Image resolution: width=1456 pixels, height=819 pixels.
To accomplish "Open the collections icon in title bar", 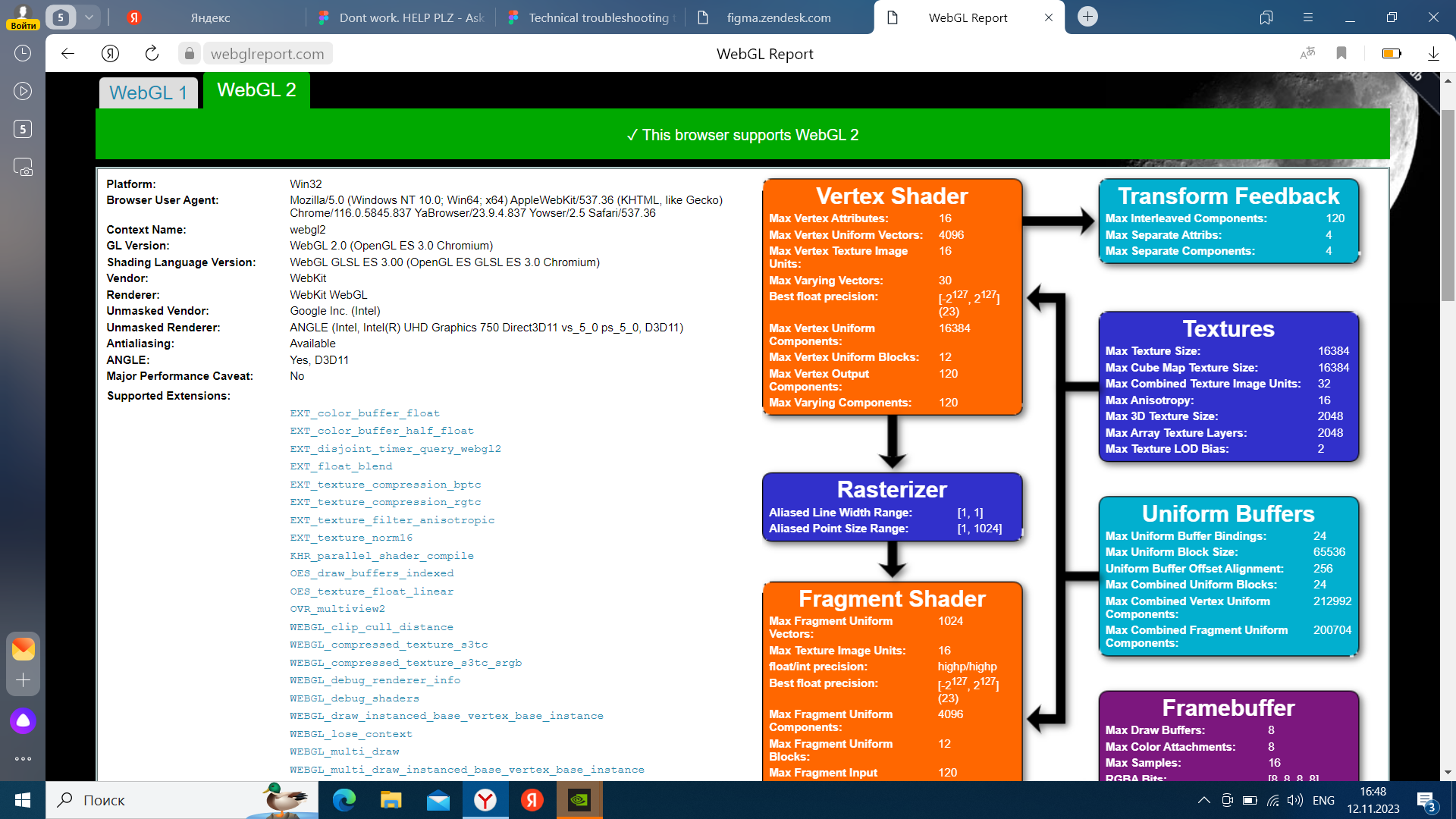I will point(1266,17).
